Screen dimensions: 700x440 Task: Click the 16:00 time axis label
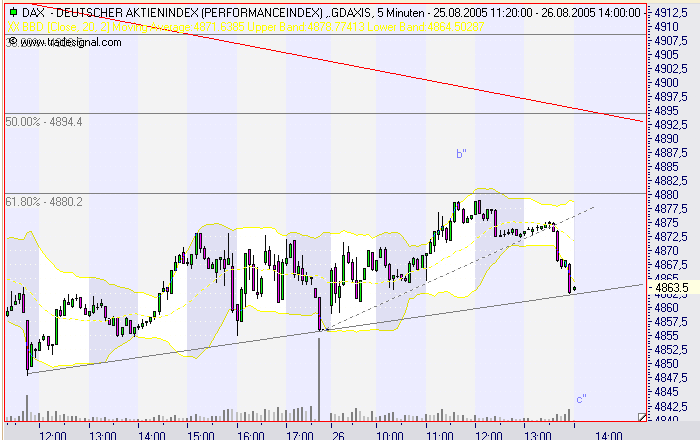(x=250, y=435)
